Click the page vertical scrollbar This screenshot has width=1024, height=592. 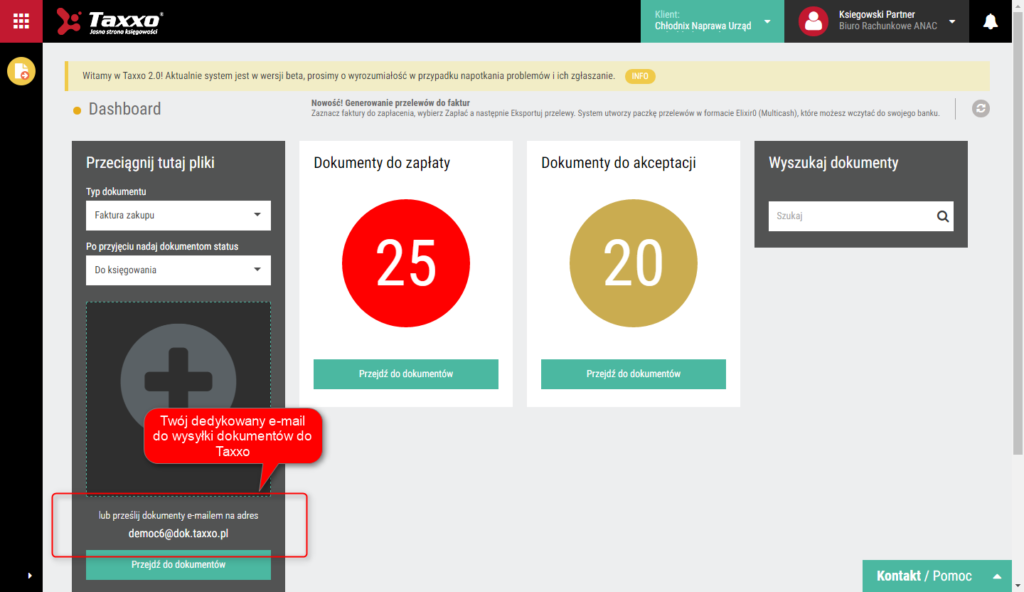[x=1017, y=232]
